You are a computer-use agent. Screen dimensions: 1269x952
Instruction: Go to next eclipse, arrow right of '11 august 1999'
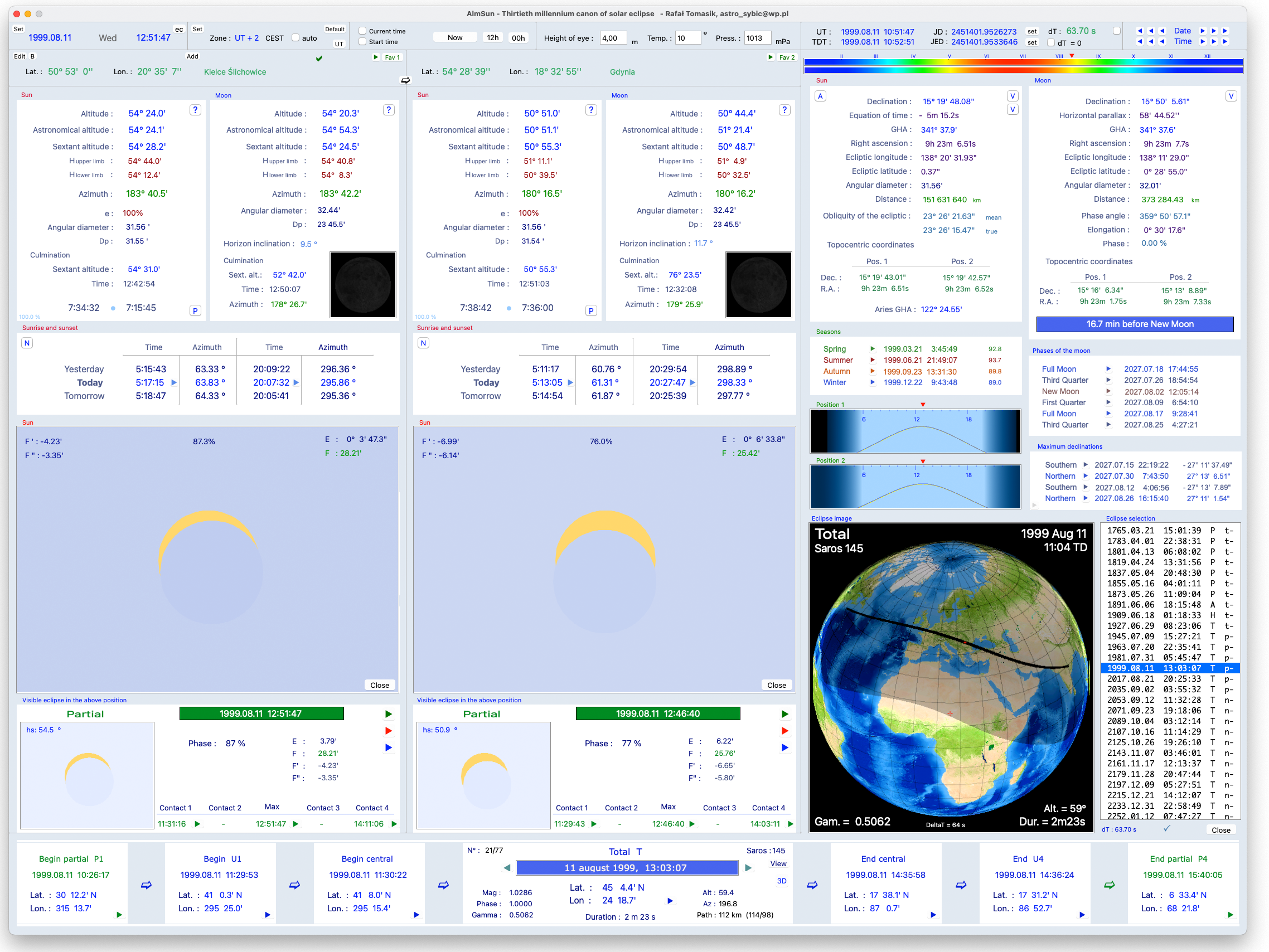(x=748, y=868)
